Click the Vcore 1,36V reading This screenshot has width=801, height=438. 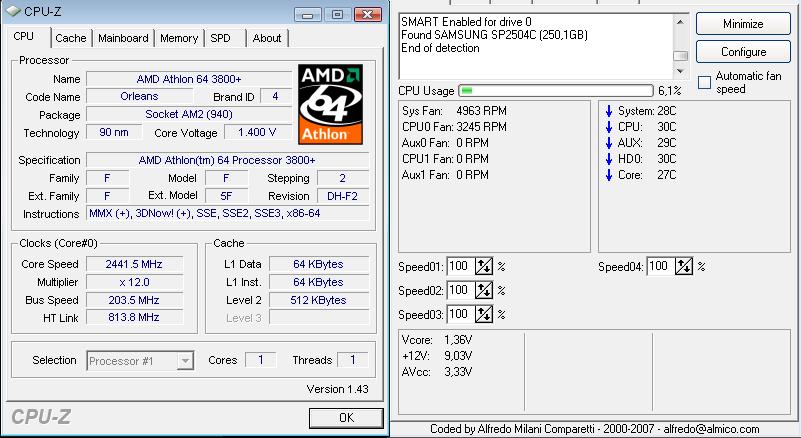[437, 340]
